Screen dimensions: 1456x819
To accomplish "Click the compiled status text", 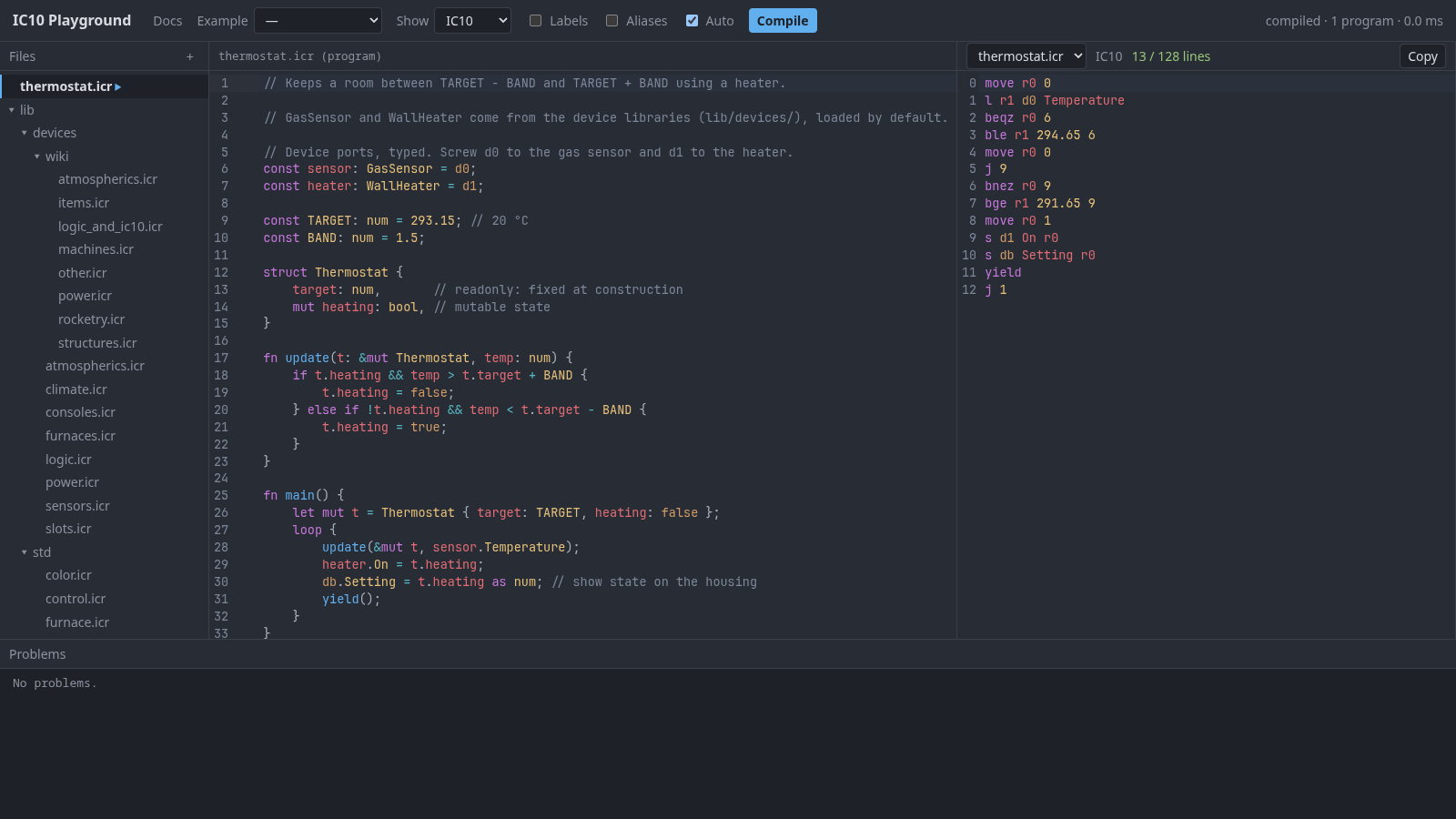I will coord(1354,21).
